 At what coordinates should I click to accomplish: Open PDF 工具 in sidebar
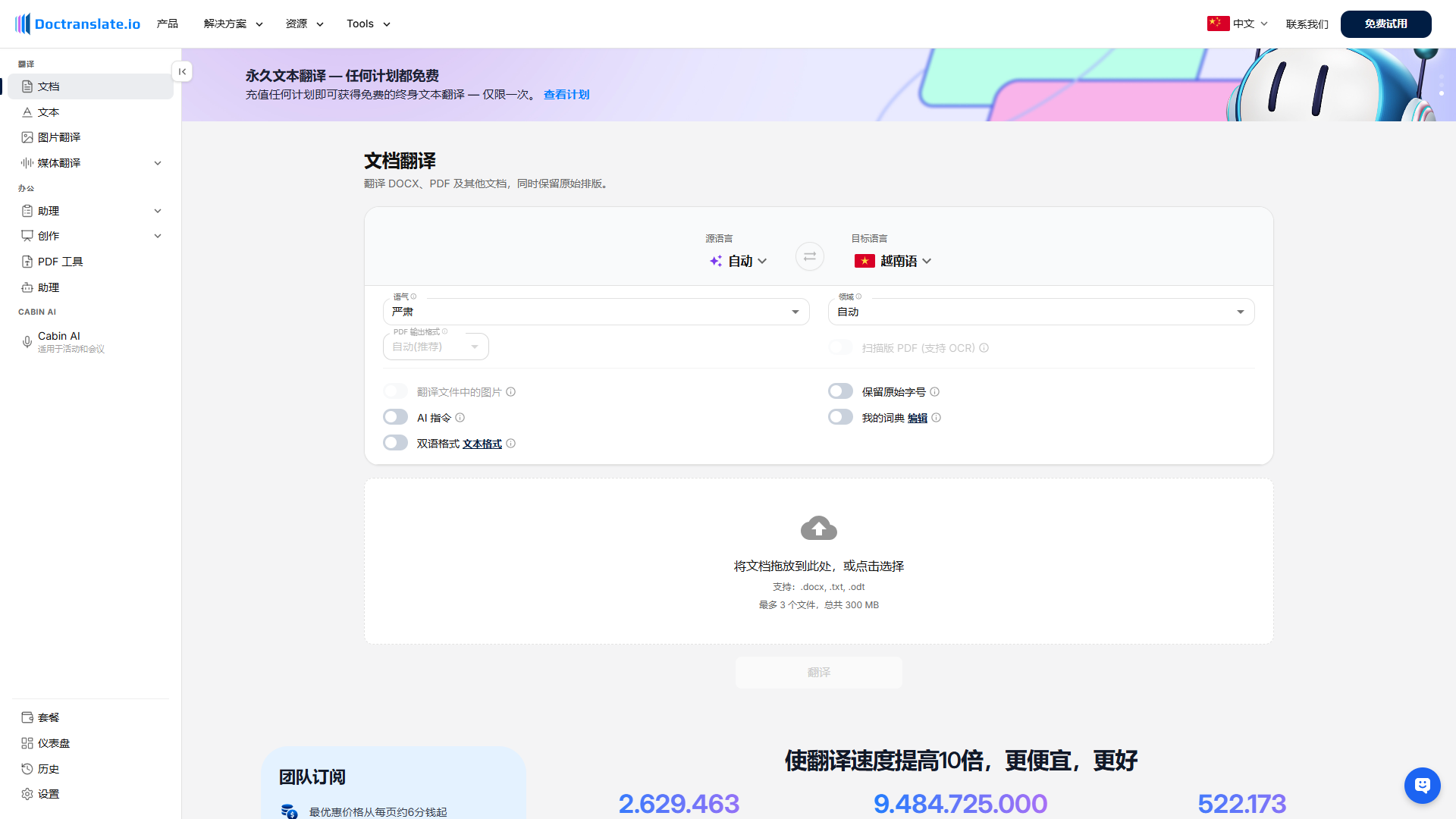[91, 262]
